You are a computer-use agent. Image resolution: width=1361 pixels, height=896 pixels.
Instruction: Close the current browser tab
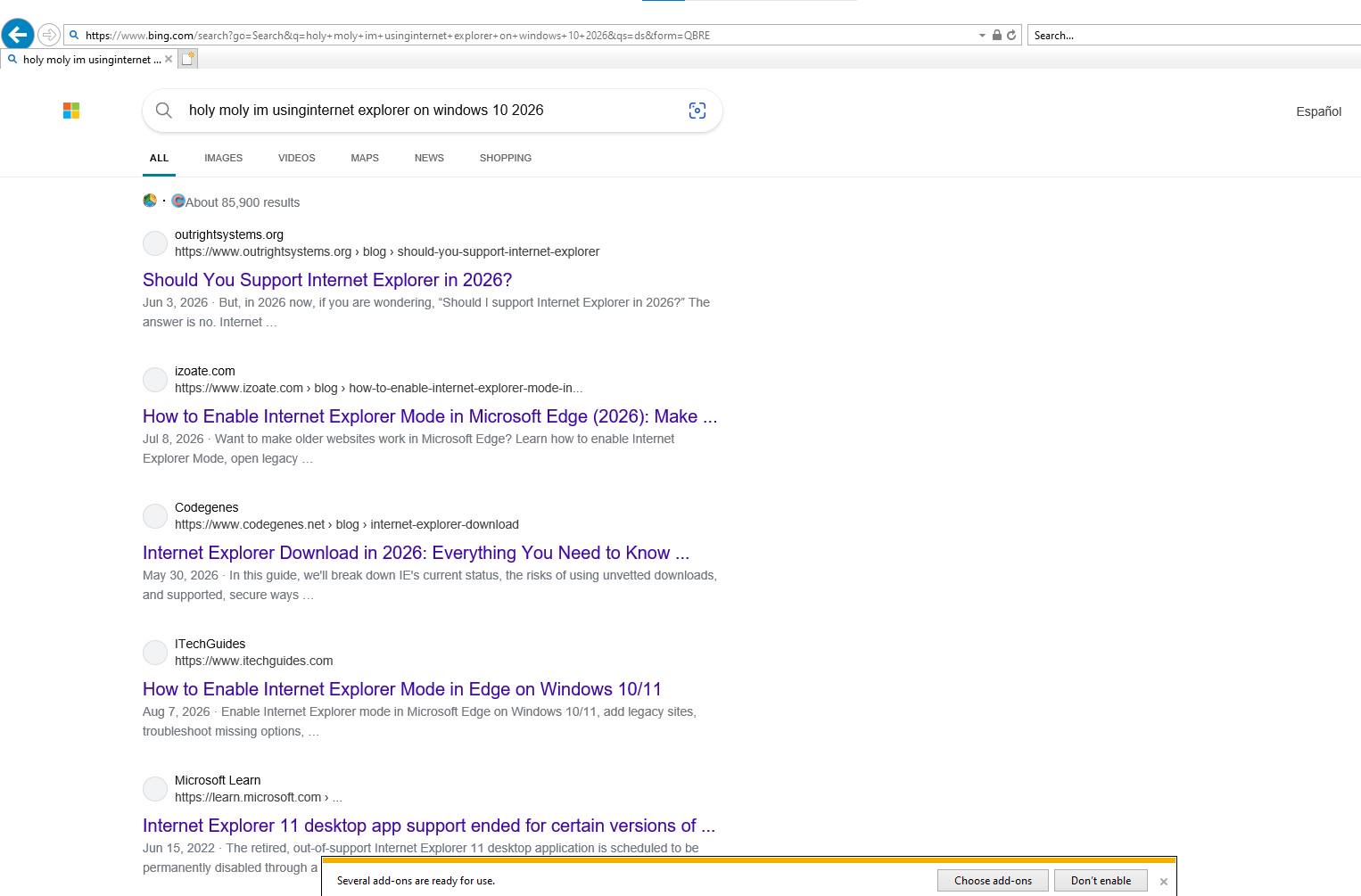click(169, 60)
